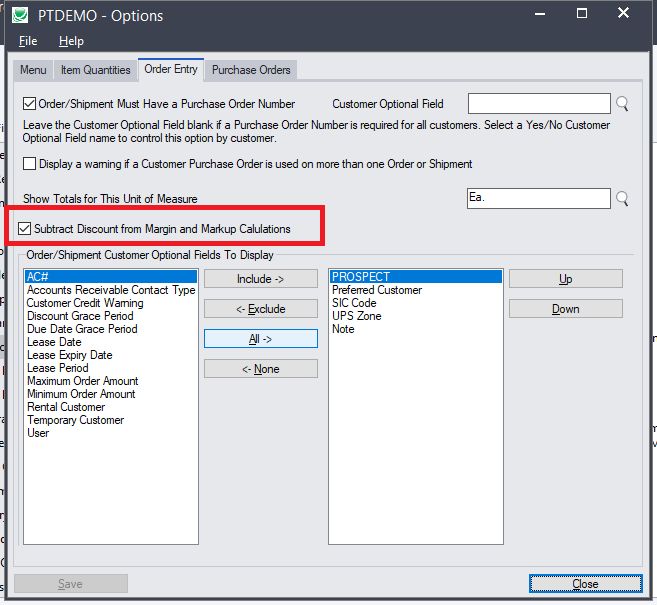Select Customer Credit Warning in available list
This screenshot has height=605, width=657.
pyautogui.click(x=84, y=303)
